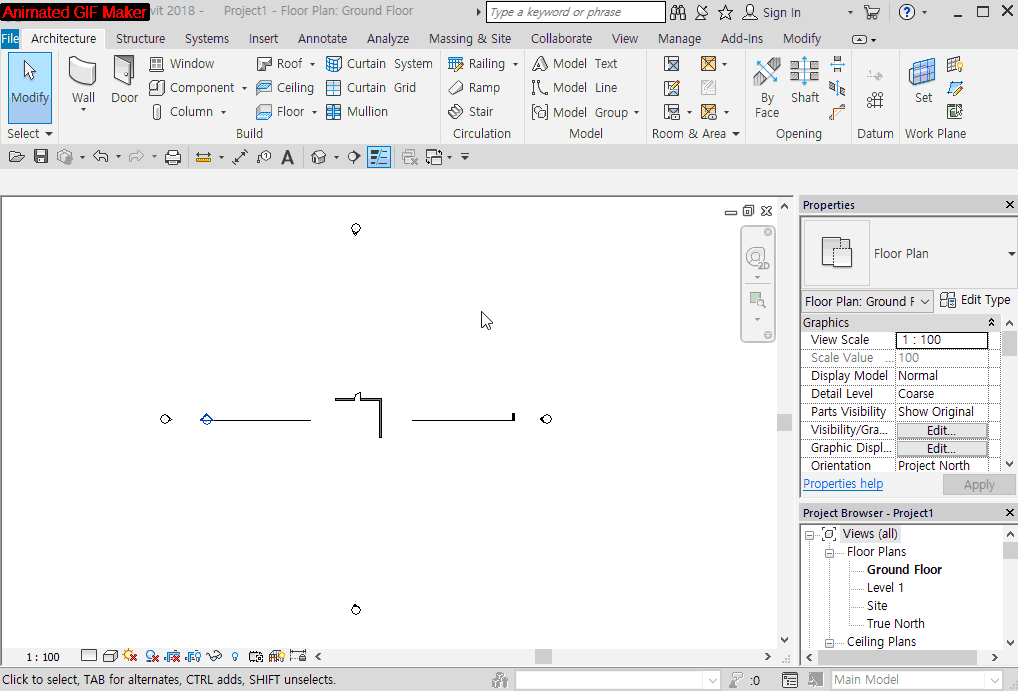This screenshot has height=691, width=1018.
Task: Open the Railing dropdown arrow
Action: [515, 64]
